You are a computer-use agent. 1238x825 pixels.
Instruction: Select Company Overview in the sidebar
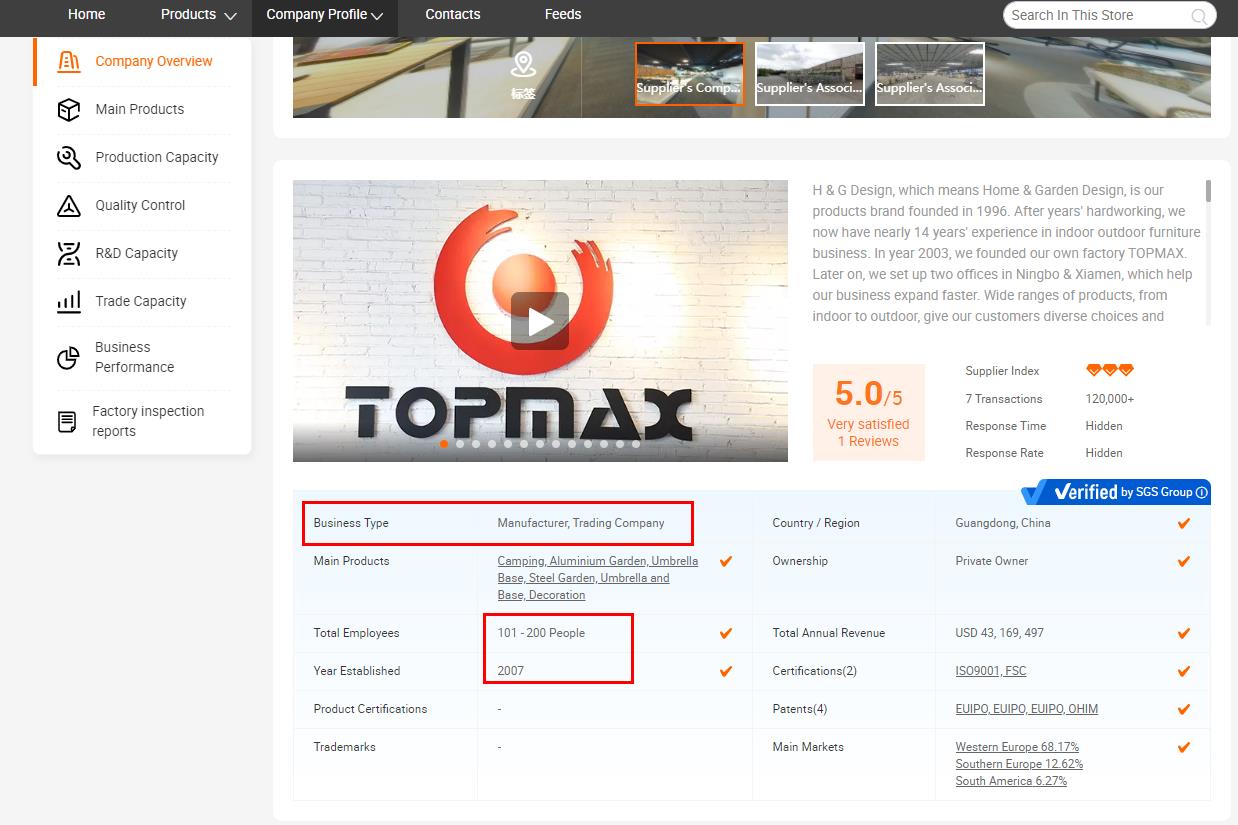pyautogui.click(x=154, y=61)
